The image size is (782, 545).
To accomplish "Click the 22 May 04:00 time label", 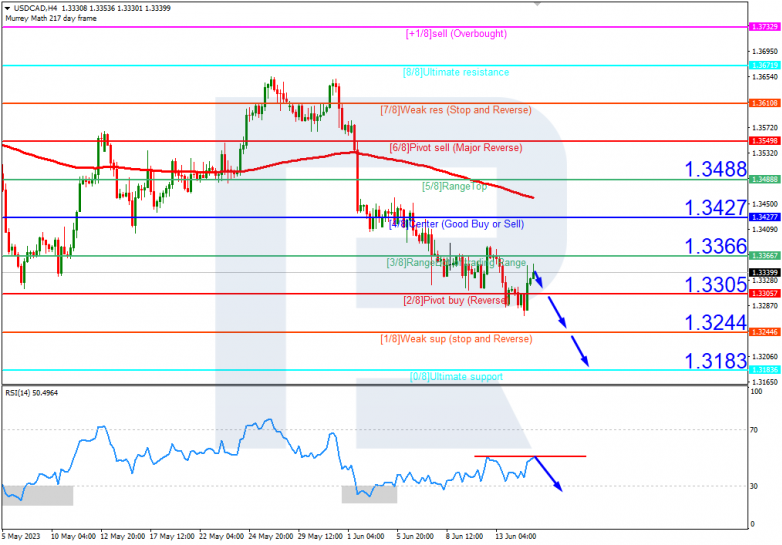I will 221,537.
